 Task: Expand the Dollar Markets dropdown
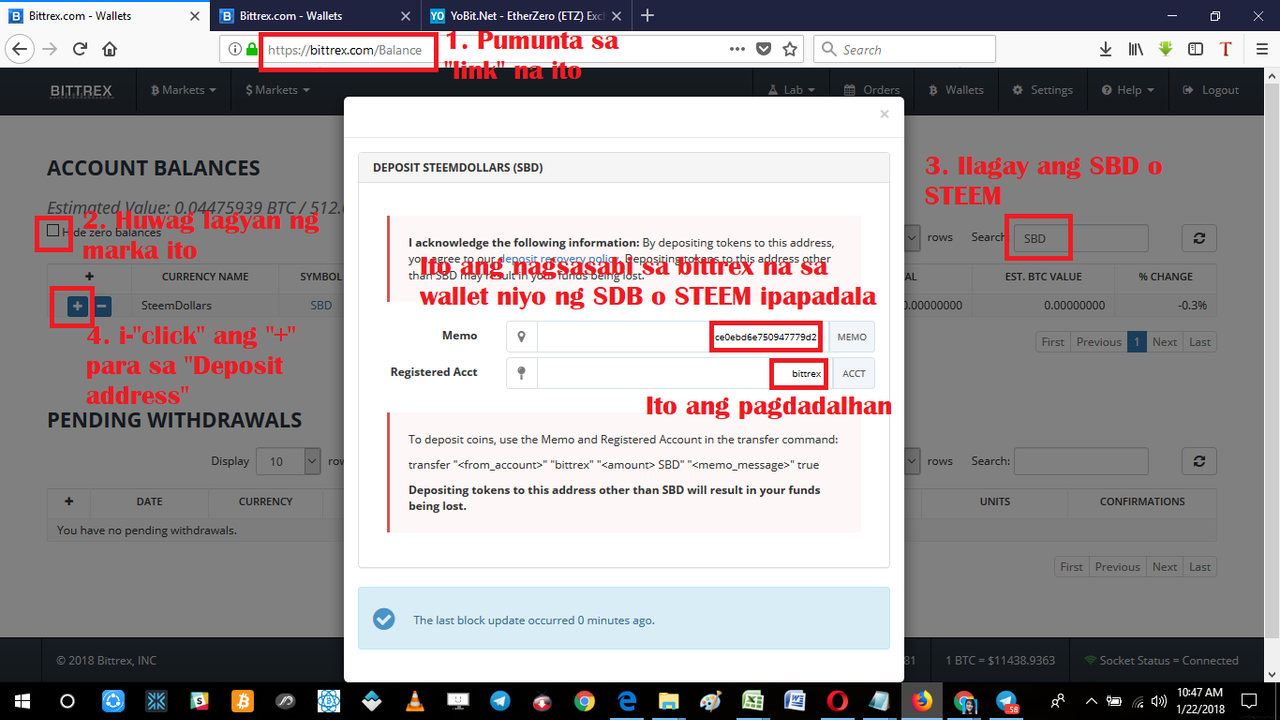pyautogui.click(x=277, y=90)
